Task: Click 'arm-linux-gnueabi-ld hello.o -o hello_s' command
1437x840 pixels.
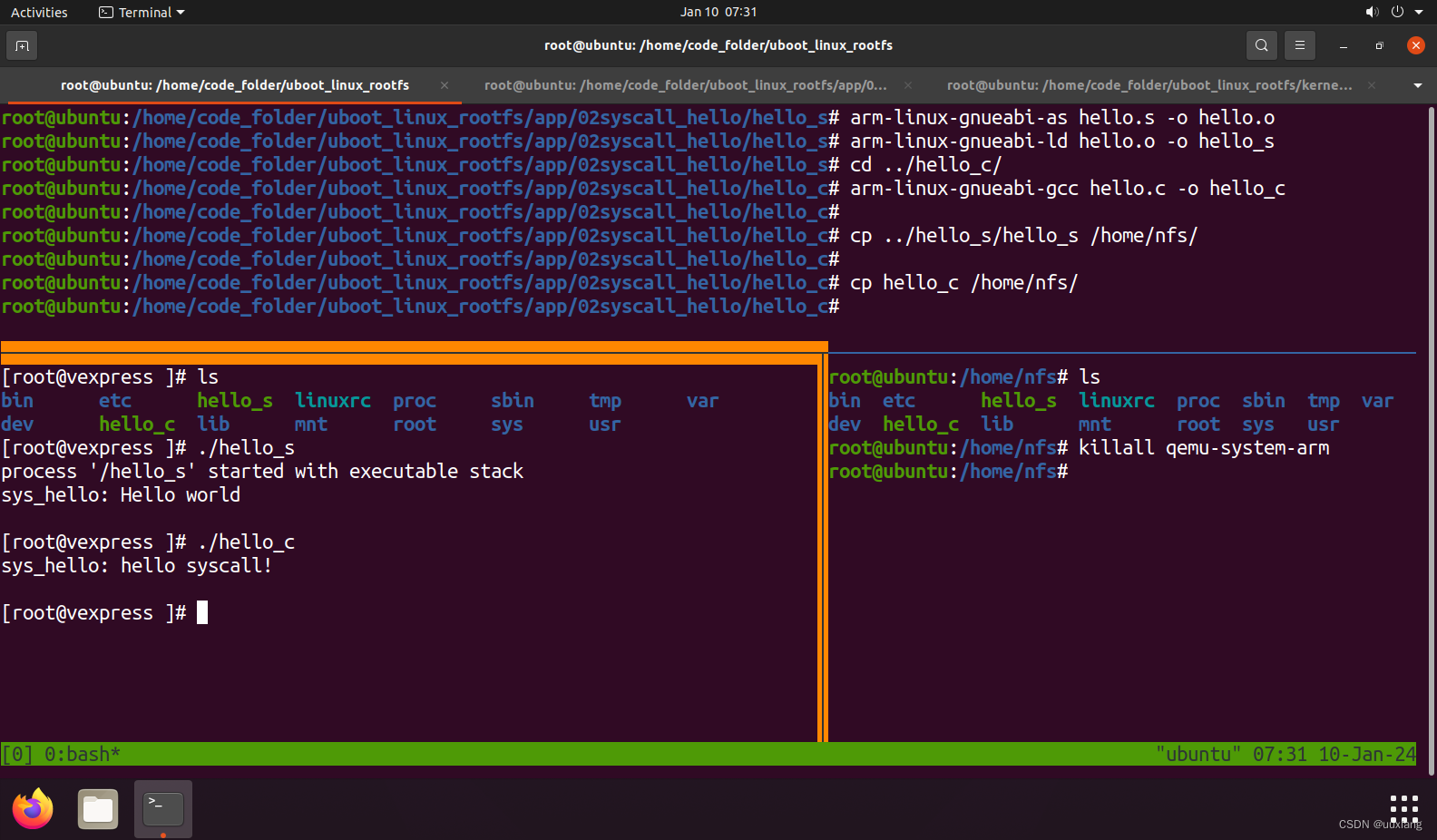Action: (x=1062, y=142)
